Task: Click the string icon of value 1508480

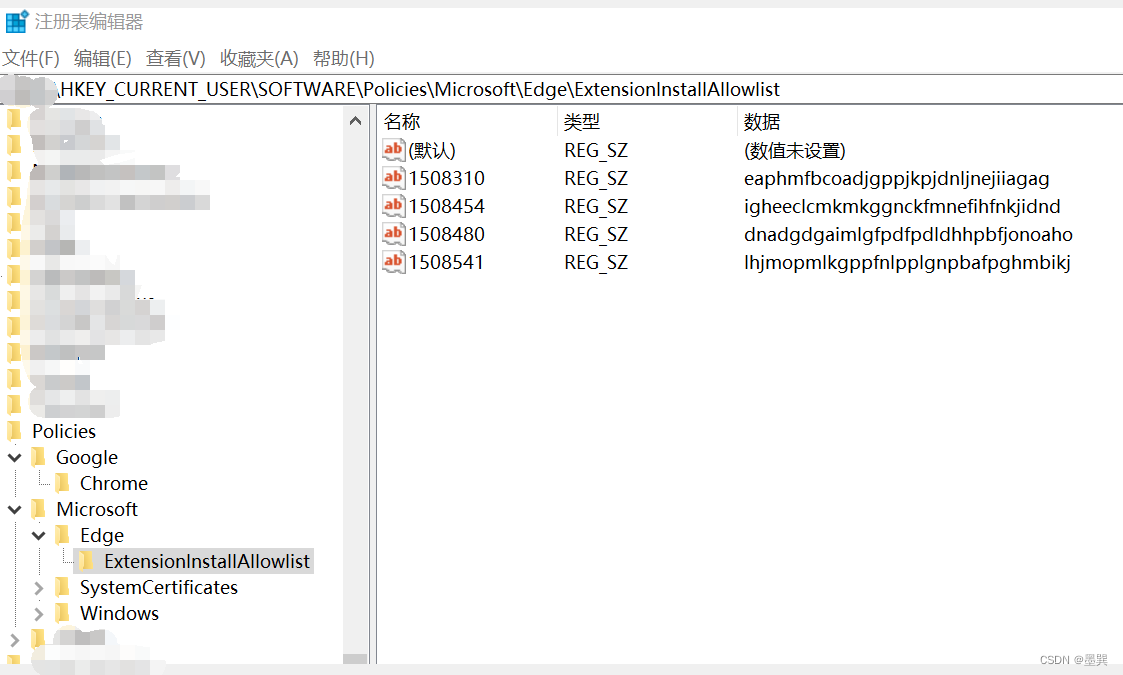Action: pyautogui.click(x=393, y=234)
